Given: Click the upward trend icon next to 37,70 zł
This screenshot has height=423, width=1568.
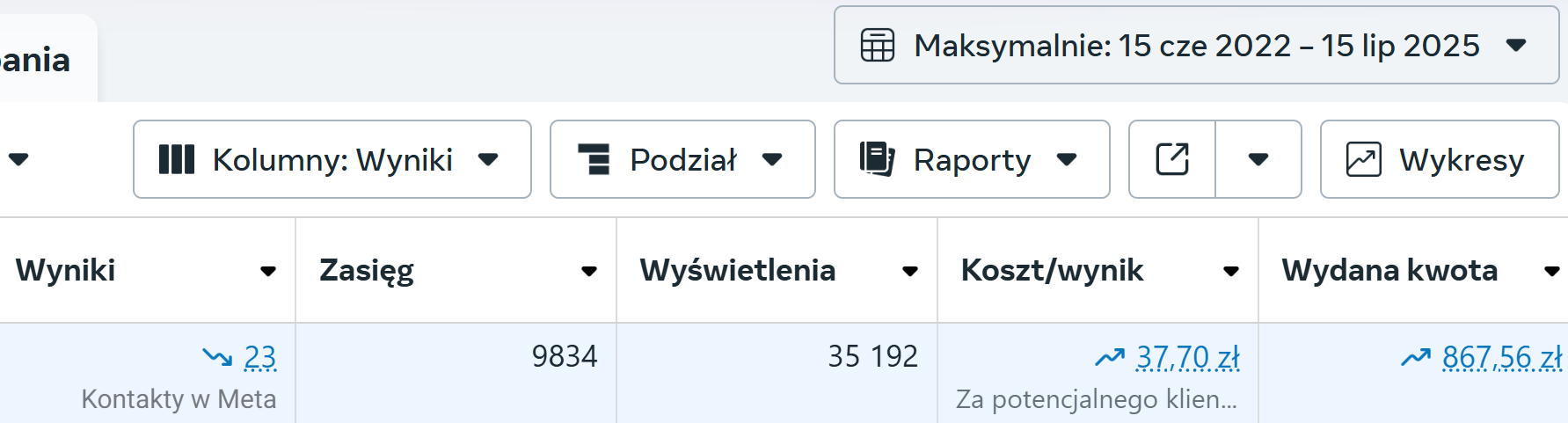Looking at the screenshot, I should point(1110,357).
